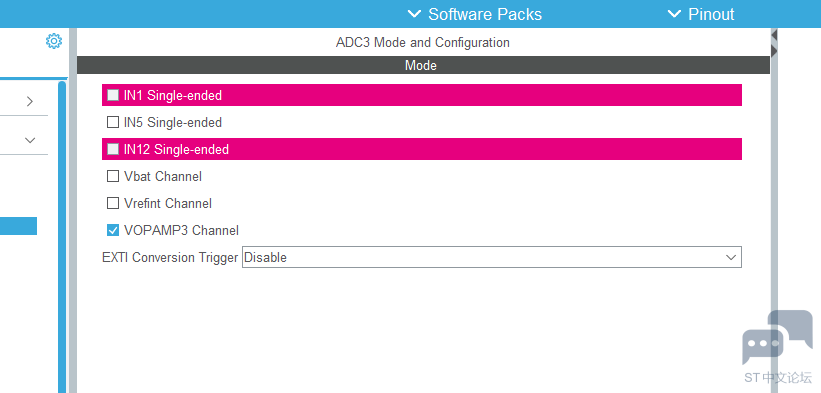821x393 pixels.
Task: Click the IN5 Single-ended label text
Action: [173, 122]
